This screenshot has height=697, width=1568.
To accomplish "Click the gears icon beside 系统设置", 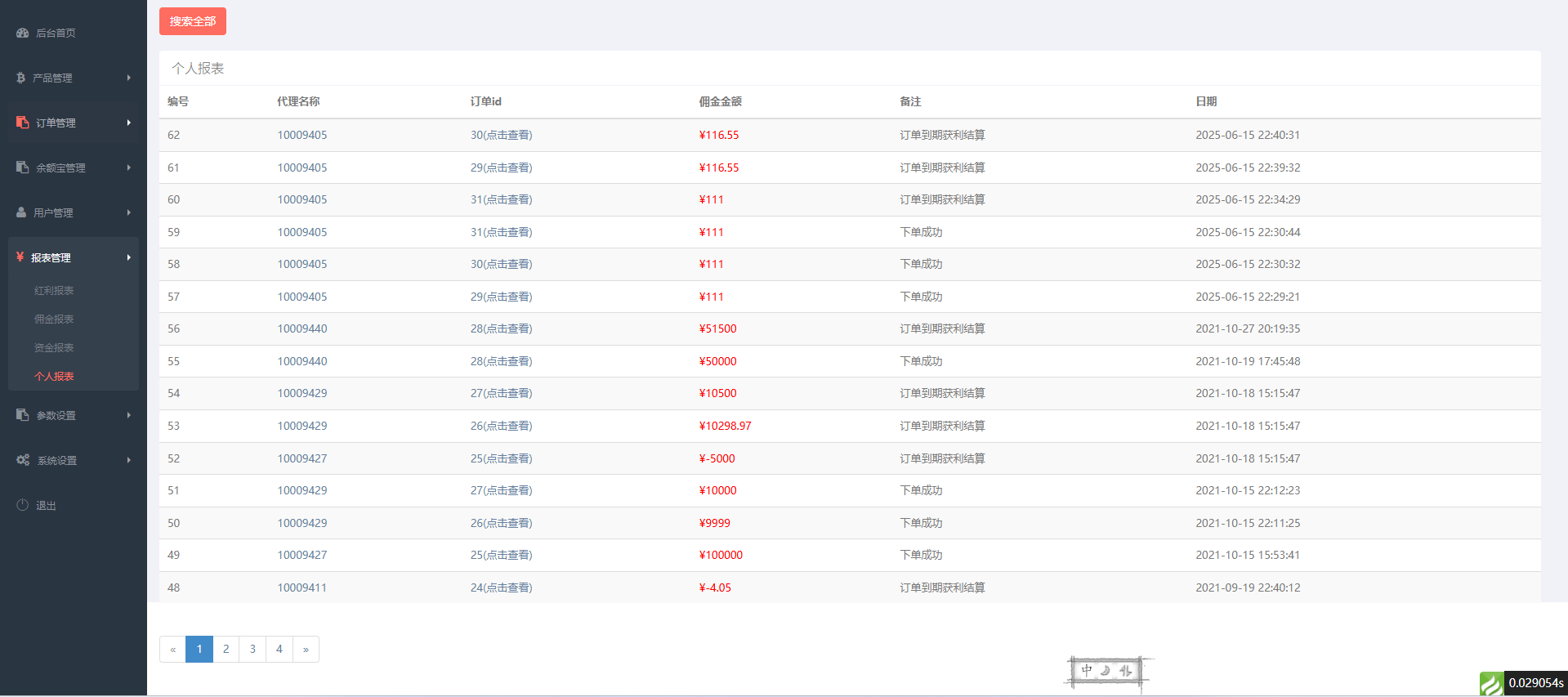I will coord(23,460).
